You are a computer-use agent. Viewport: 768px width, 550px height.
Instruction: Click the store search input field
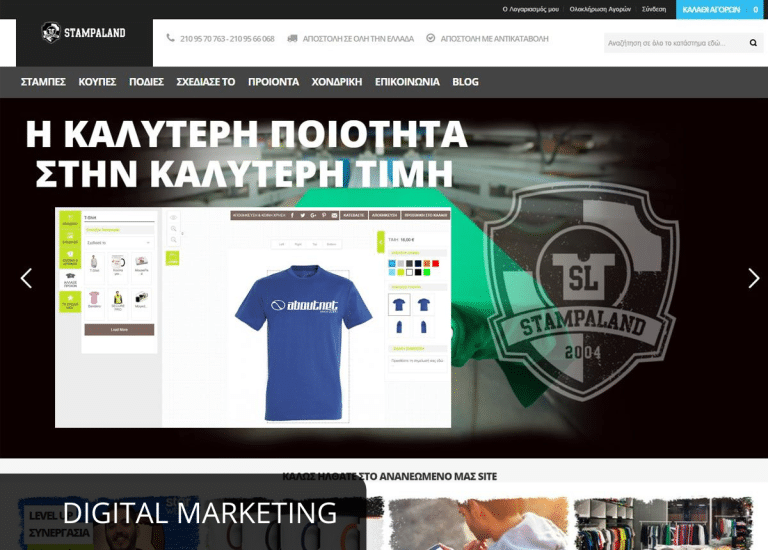(675, 43)
